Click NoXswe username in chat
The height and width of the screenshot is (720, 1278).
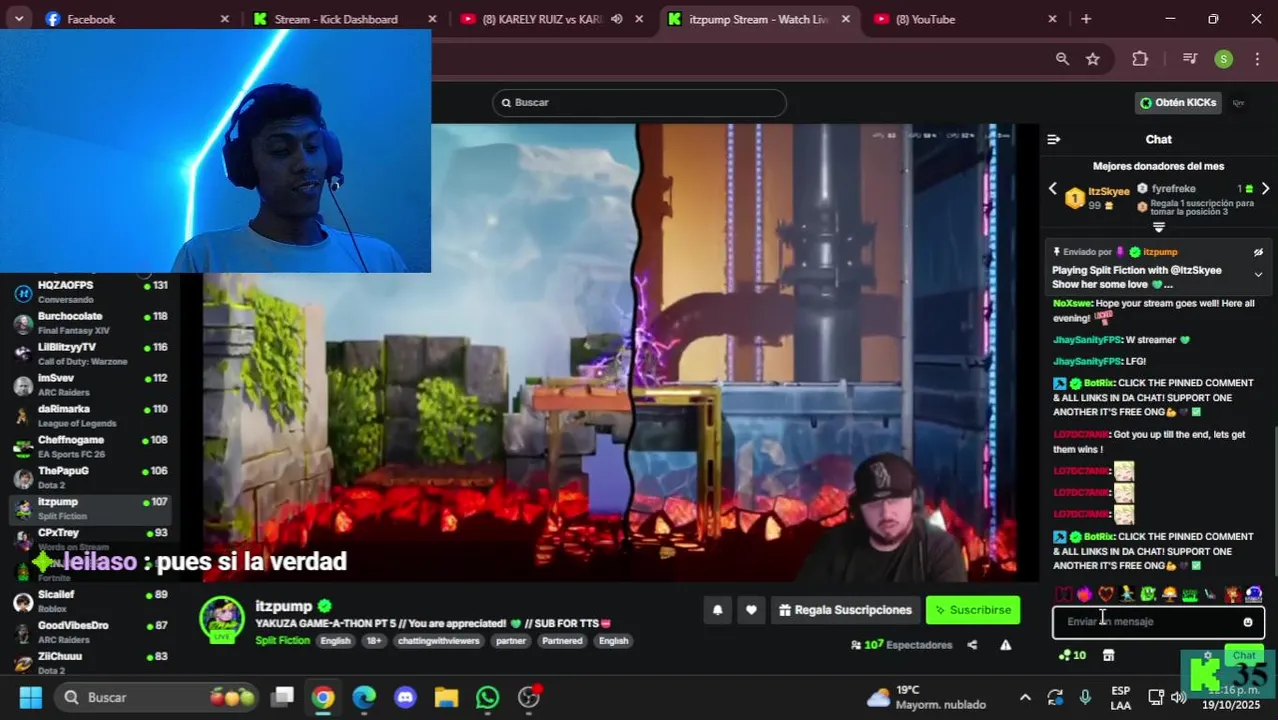pyautogui.click(x=1072, y=303)
